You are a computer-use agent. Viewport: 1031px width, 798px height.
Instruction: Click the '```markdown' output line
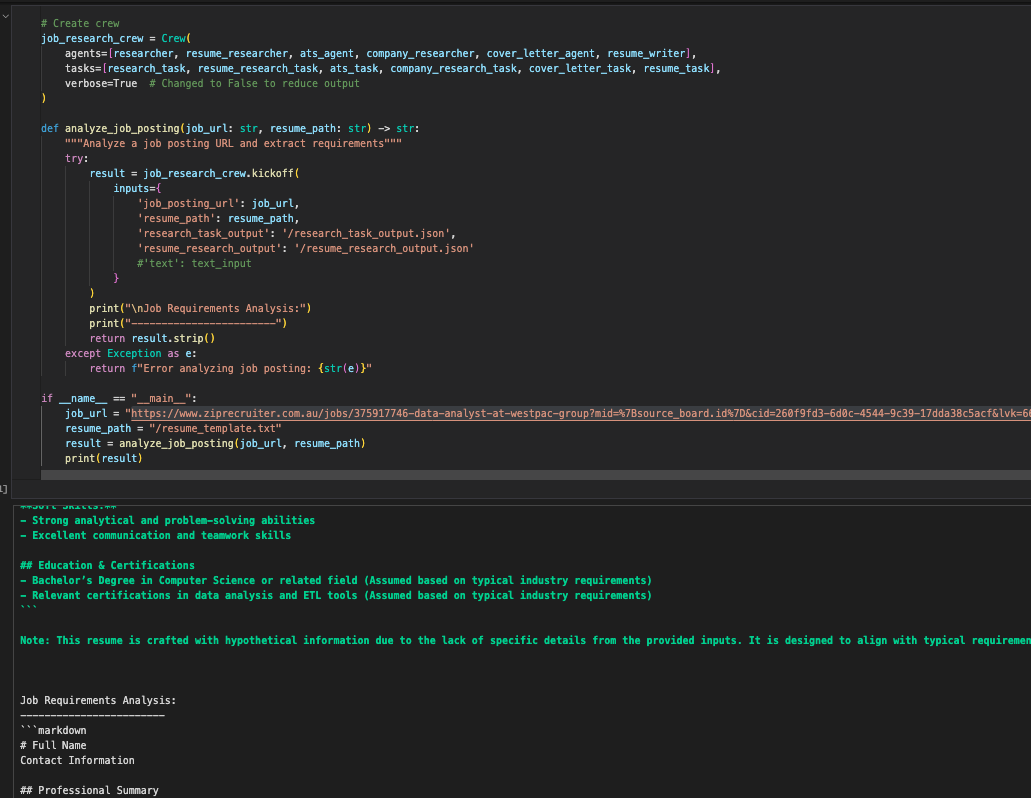tap(53, 731)
